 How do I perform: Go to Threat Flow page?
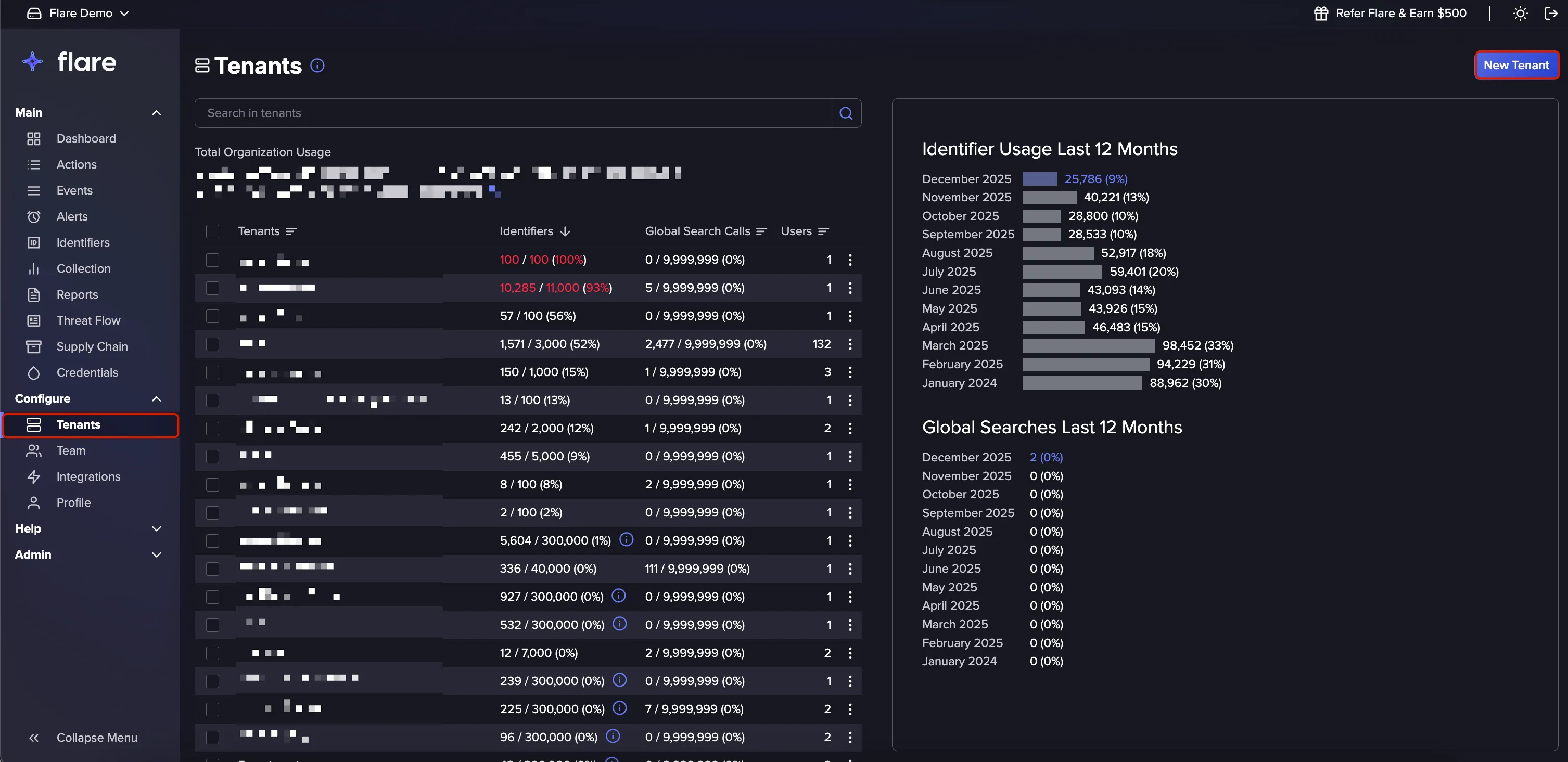point(88,320)
